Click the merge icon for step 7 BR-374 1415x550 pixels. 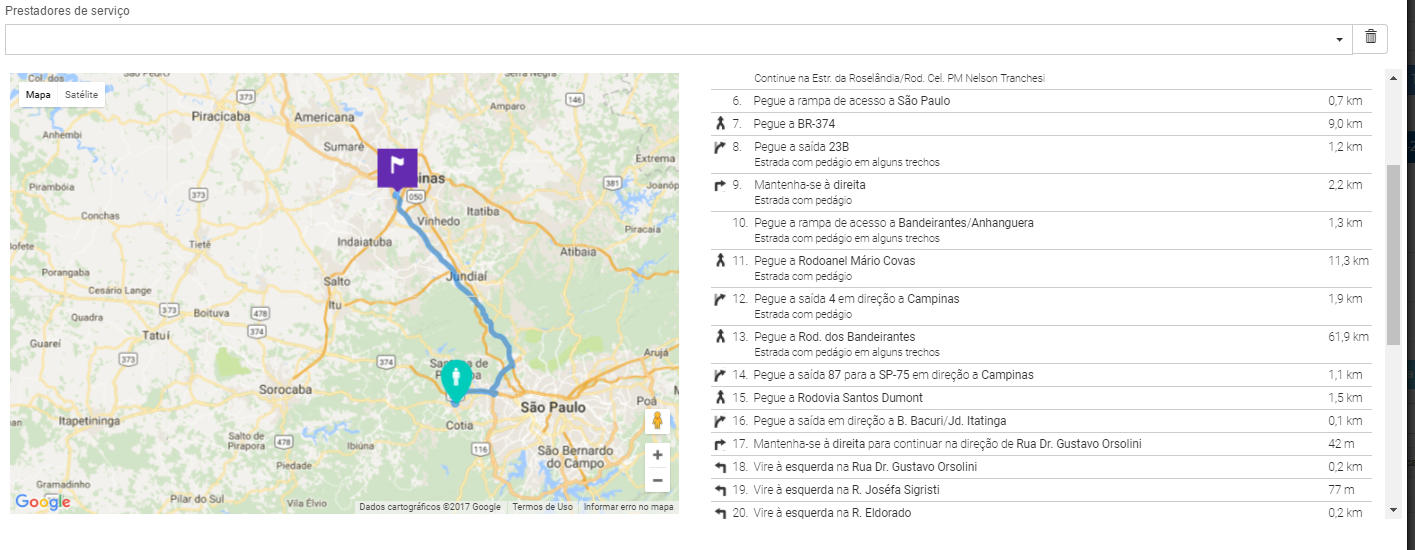pyautogui.click(x=719, y=124)
